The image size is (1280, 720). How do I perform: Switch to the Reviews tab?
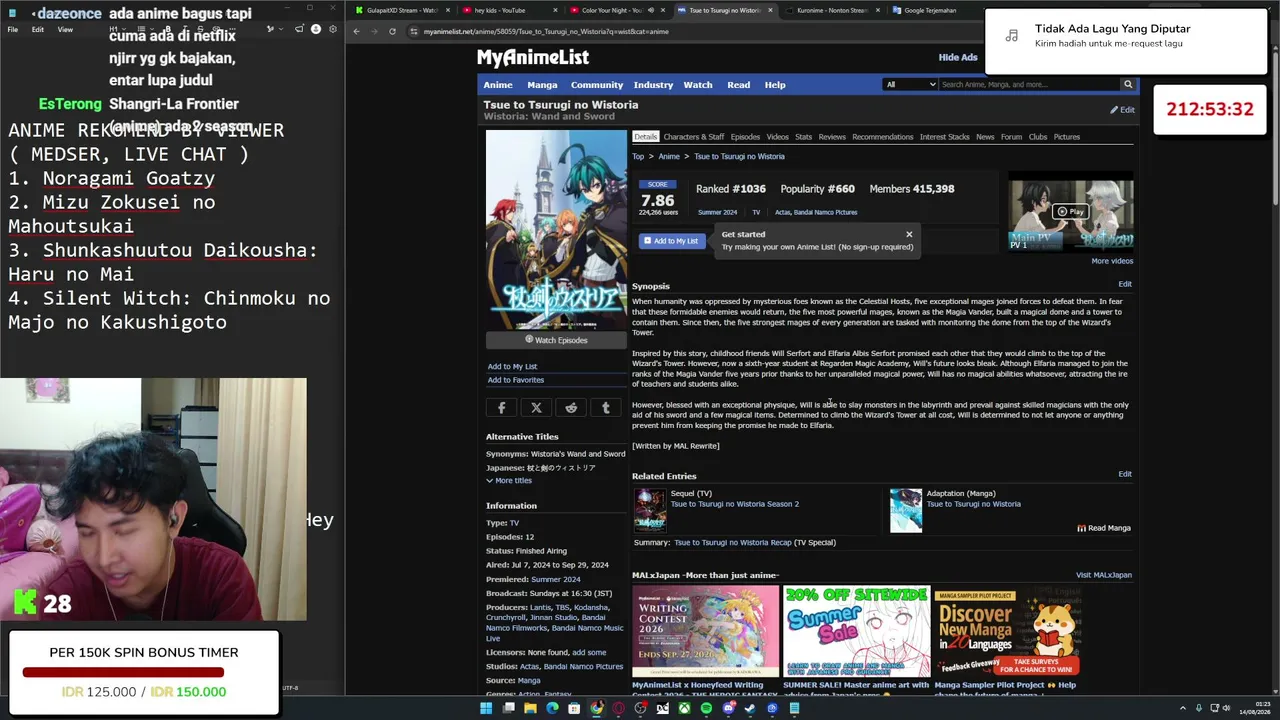pyautogui.click(x=832, y=137)
